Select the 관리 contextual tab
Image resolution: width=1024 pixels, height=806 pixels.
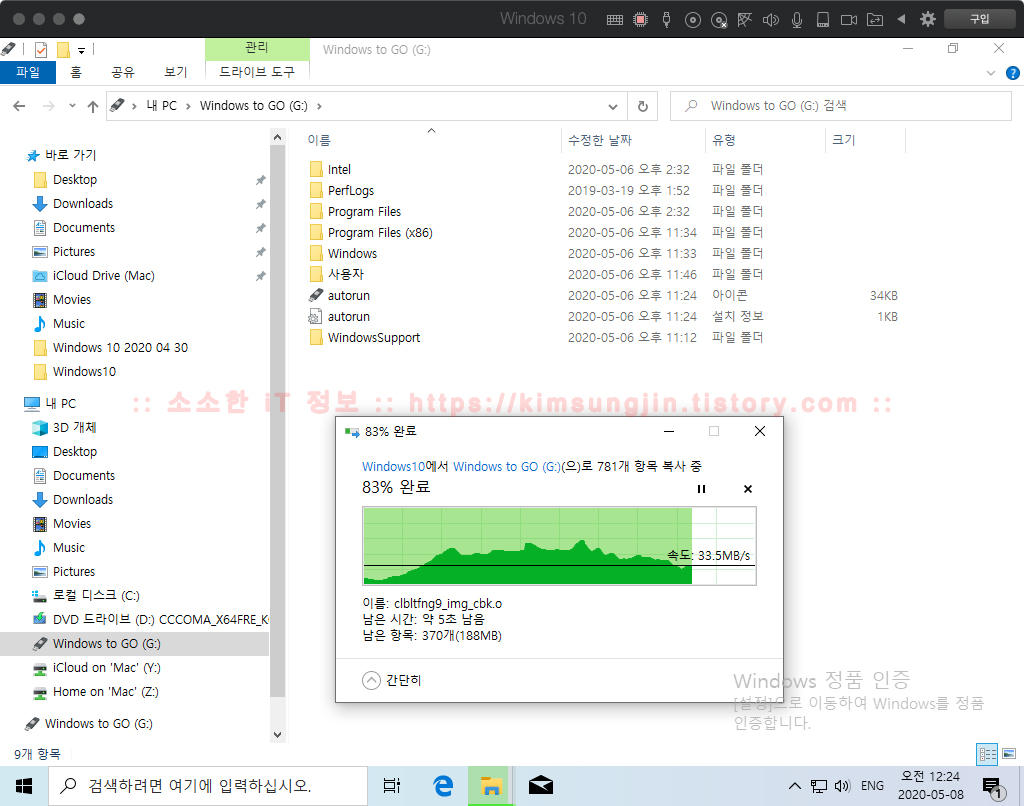(x=257, y=49)
